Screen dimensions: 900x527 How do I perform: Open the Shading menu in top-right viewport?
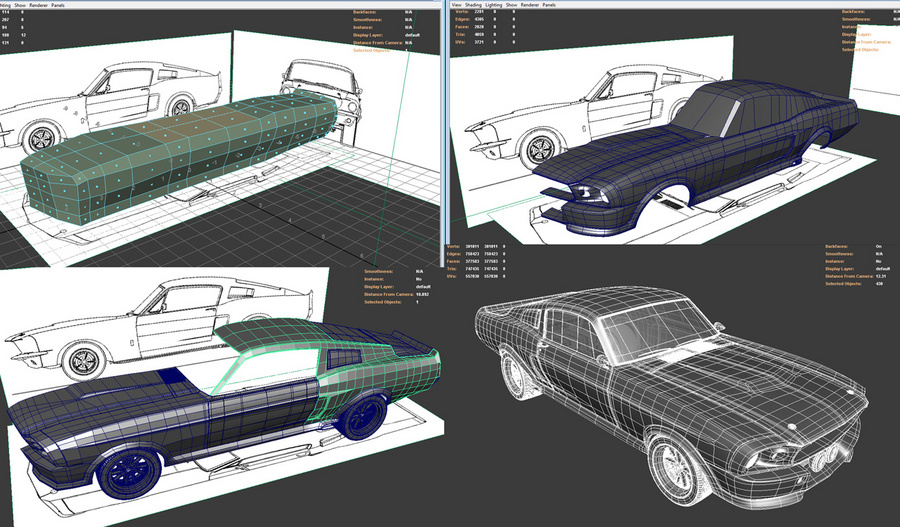479,4
